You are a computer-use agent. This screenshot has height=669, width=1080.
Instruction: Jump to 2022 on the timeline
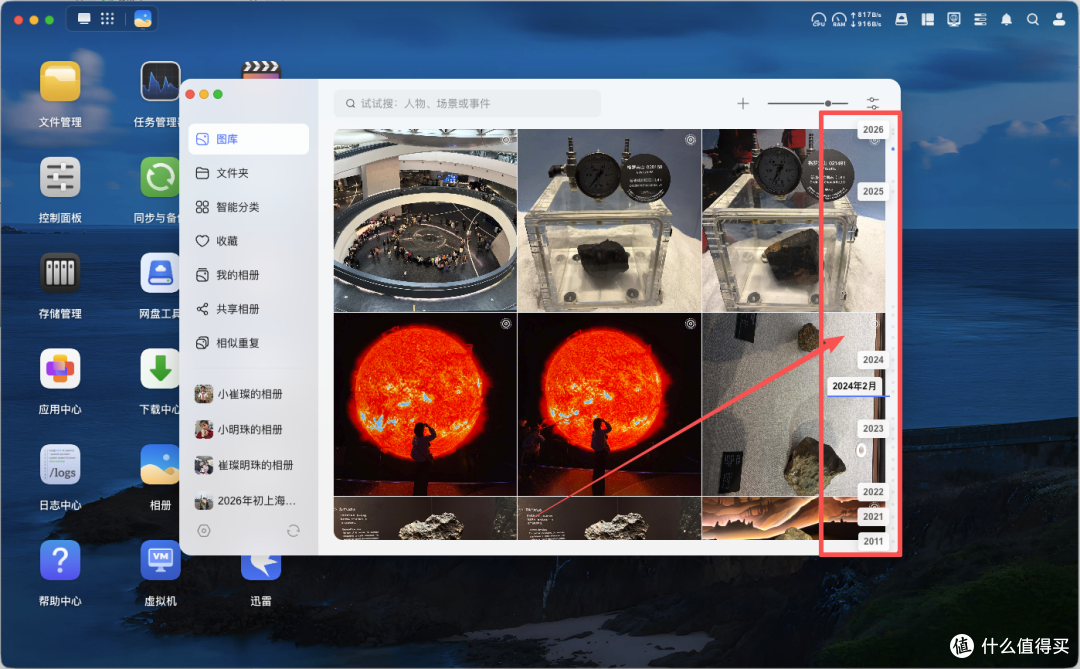[873, 492]
